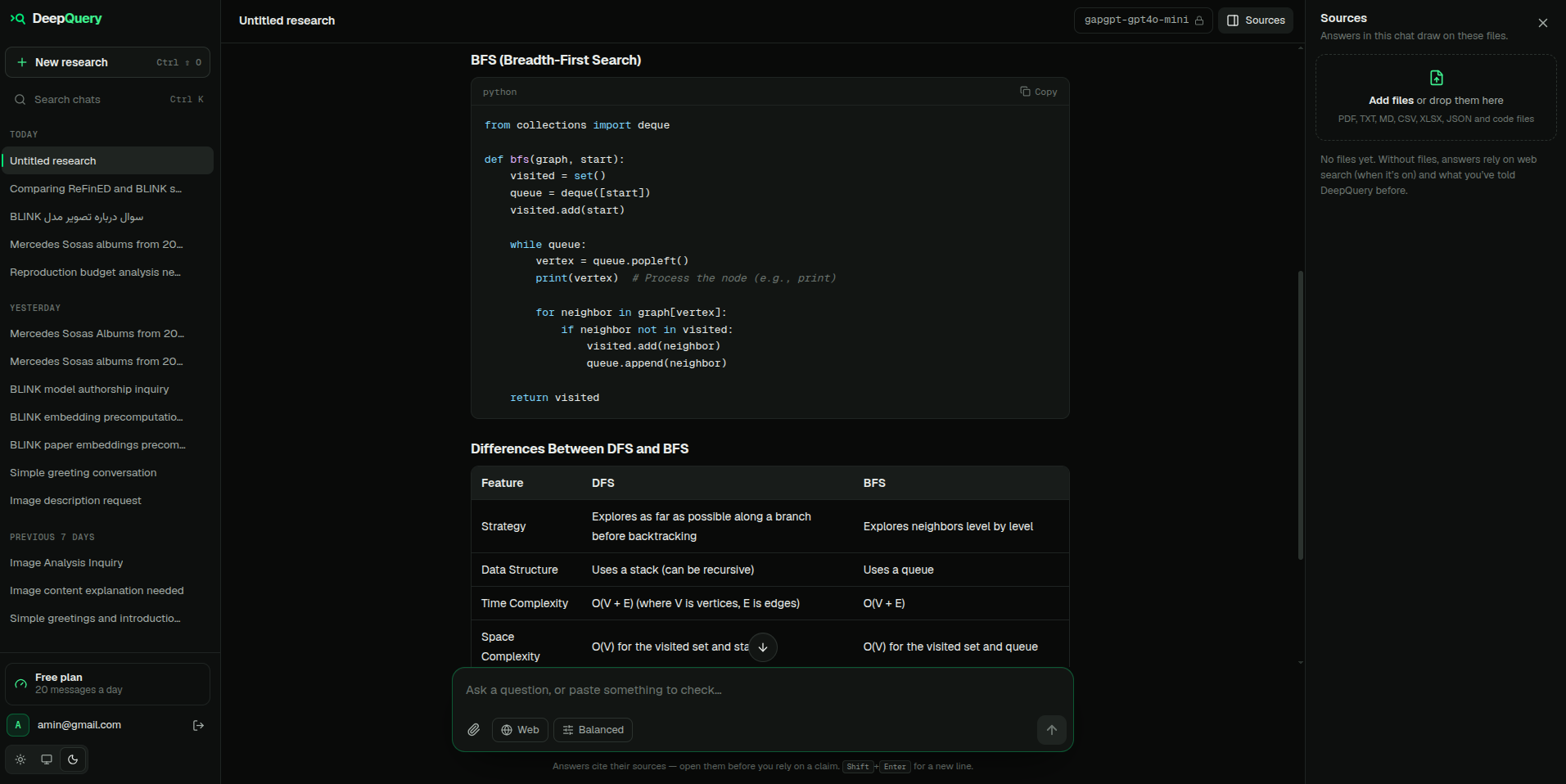
Task: Close the Sources side panel
Action: click(x=1542, y=23)
